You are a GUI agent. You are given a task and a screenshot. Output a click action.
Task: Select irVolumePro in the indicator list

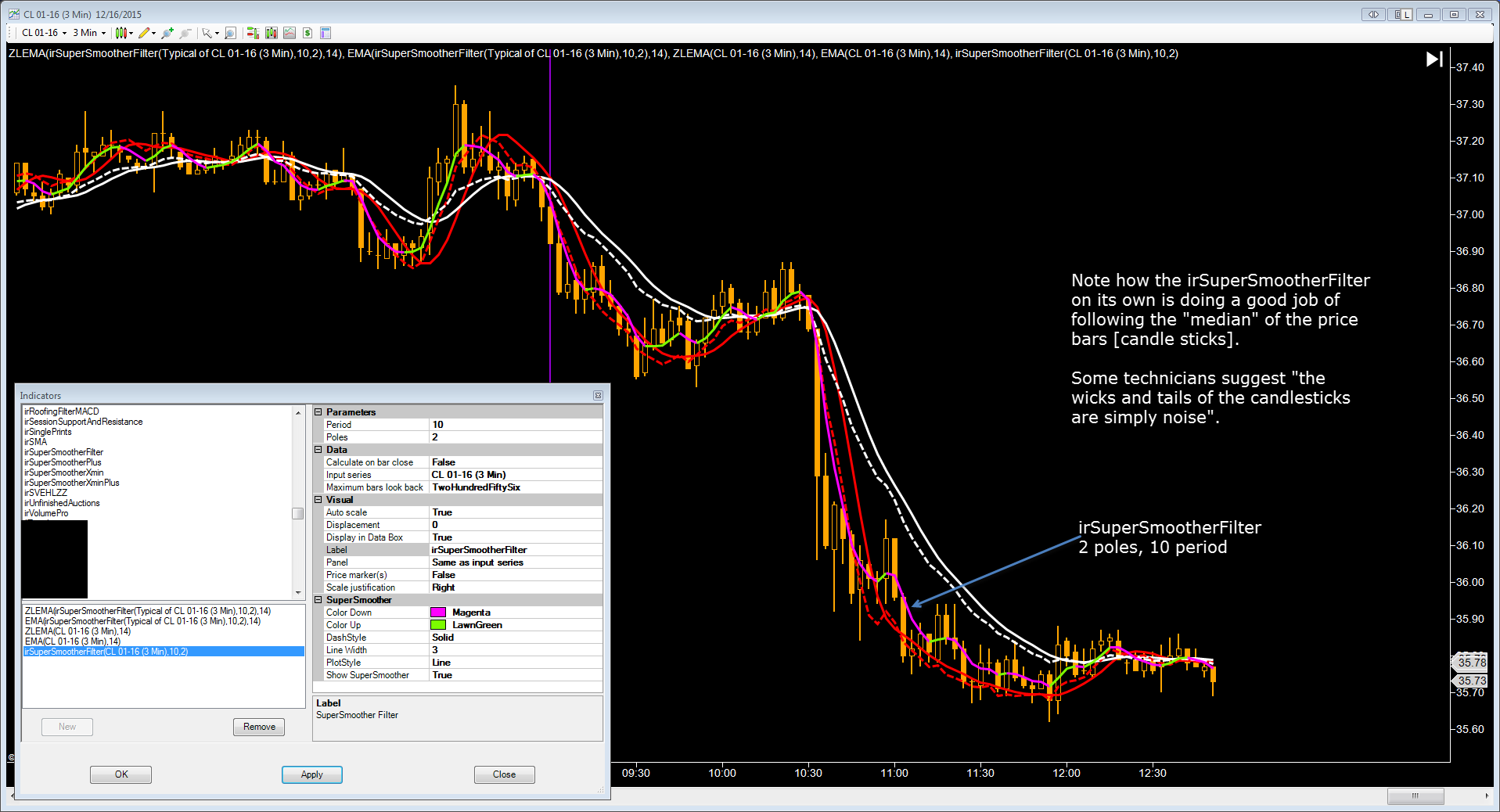click(46, 513)
